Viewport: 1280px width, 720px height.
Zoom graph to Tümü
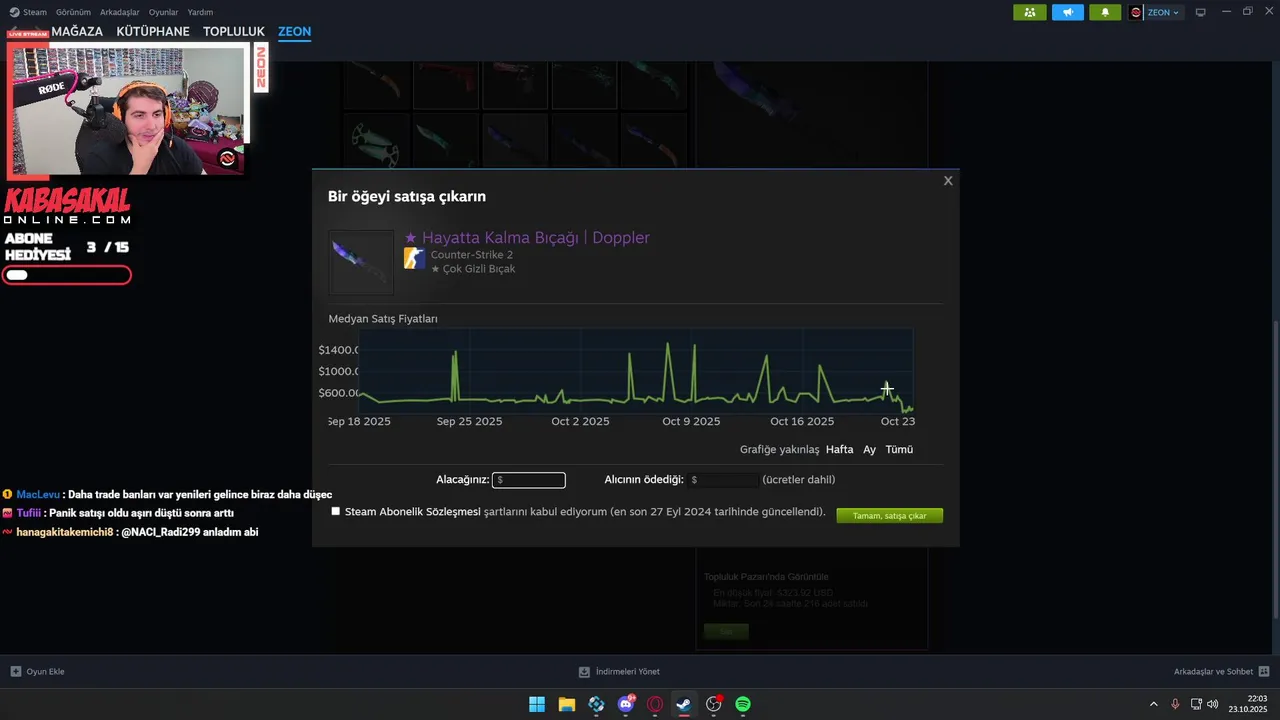pyautogui.click(x=899, y=449)
